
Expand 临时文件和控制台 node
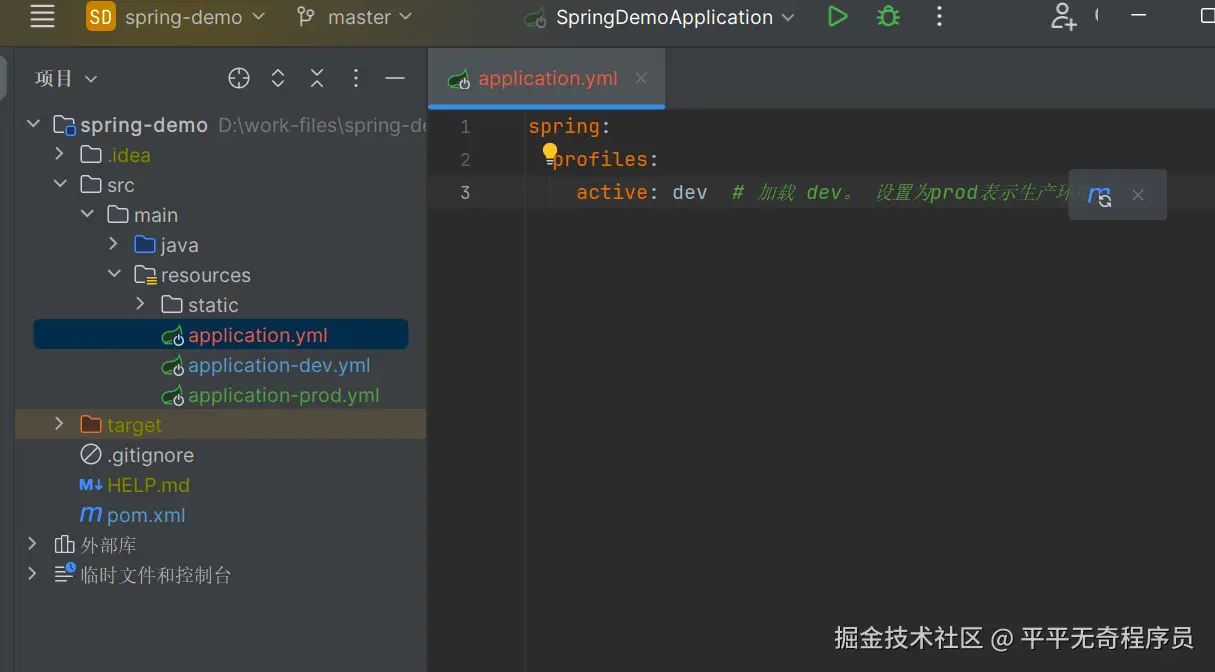(x=33, y=574)
